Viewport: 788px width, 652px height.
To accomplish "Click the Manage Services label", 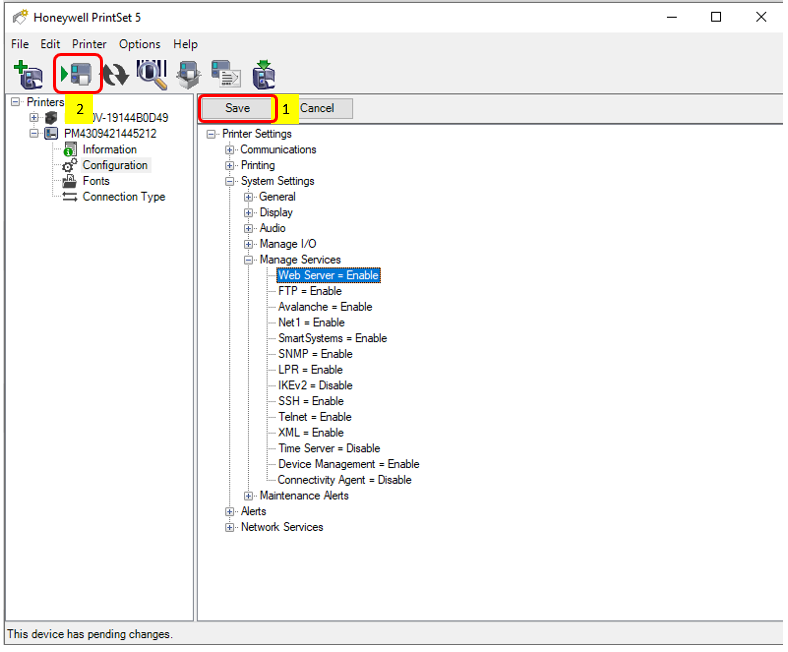I will pyautogui.click(x=300, y=259).
